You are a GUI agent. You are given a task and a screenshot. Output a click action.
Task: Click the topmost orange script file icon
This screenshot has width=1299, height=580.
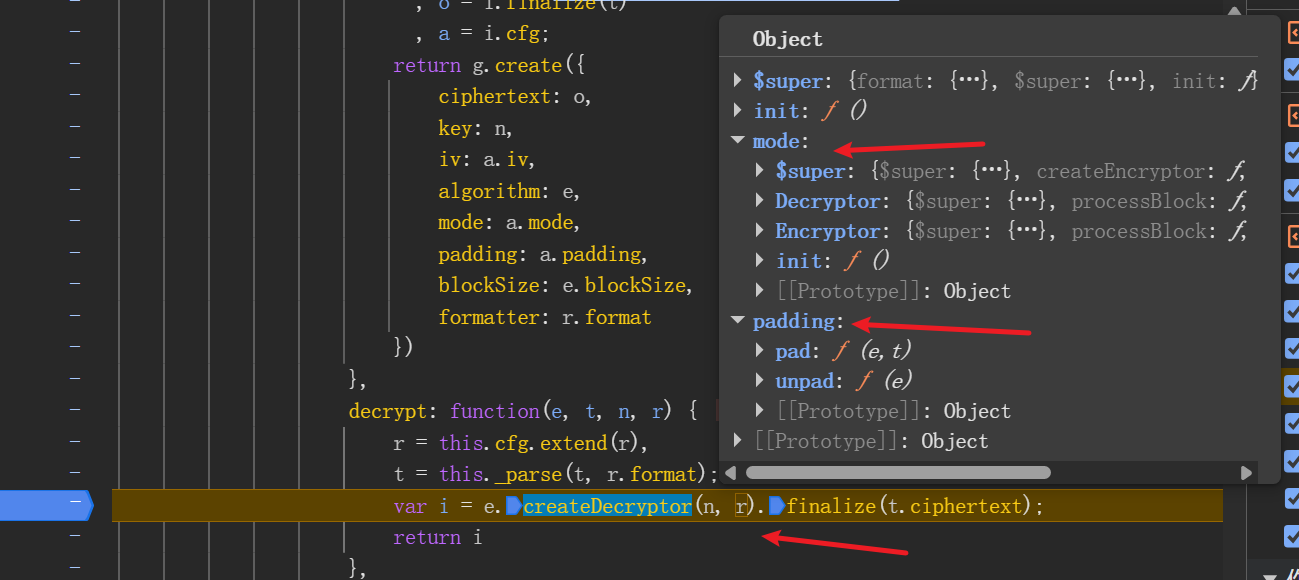pos(1291,33)
